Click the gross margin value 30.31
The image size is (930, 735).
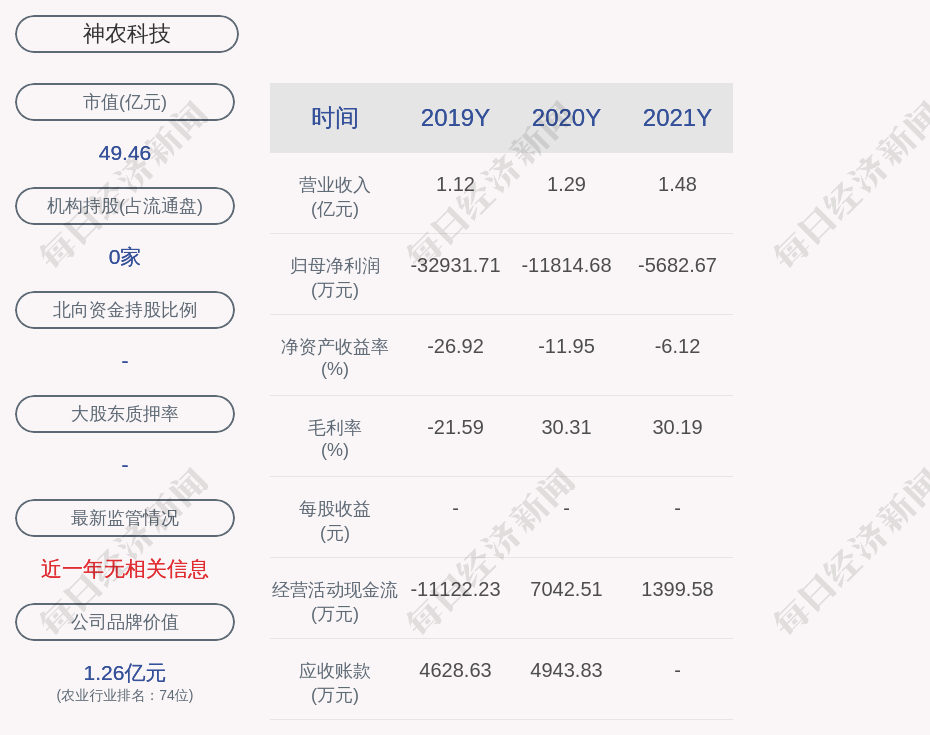click(566, 427)
